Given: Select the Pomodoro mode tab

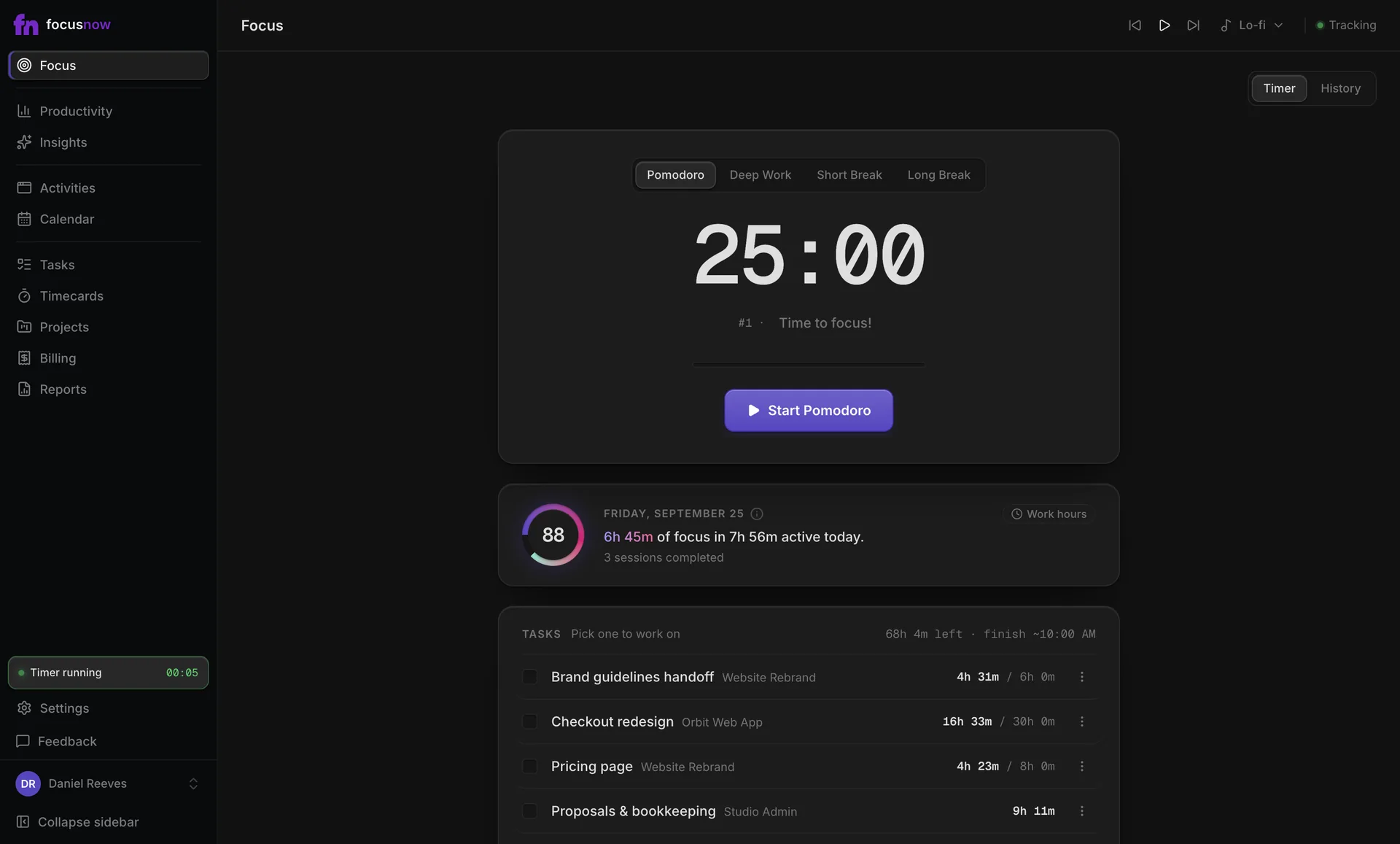Looking at the screenshot, I should click(x=675, y=175).
